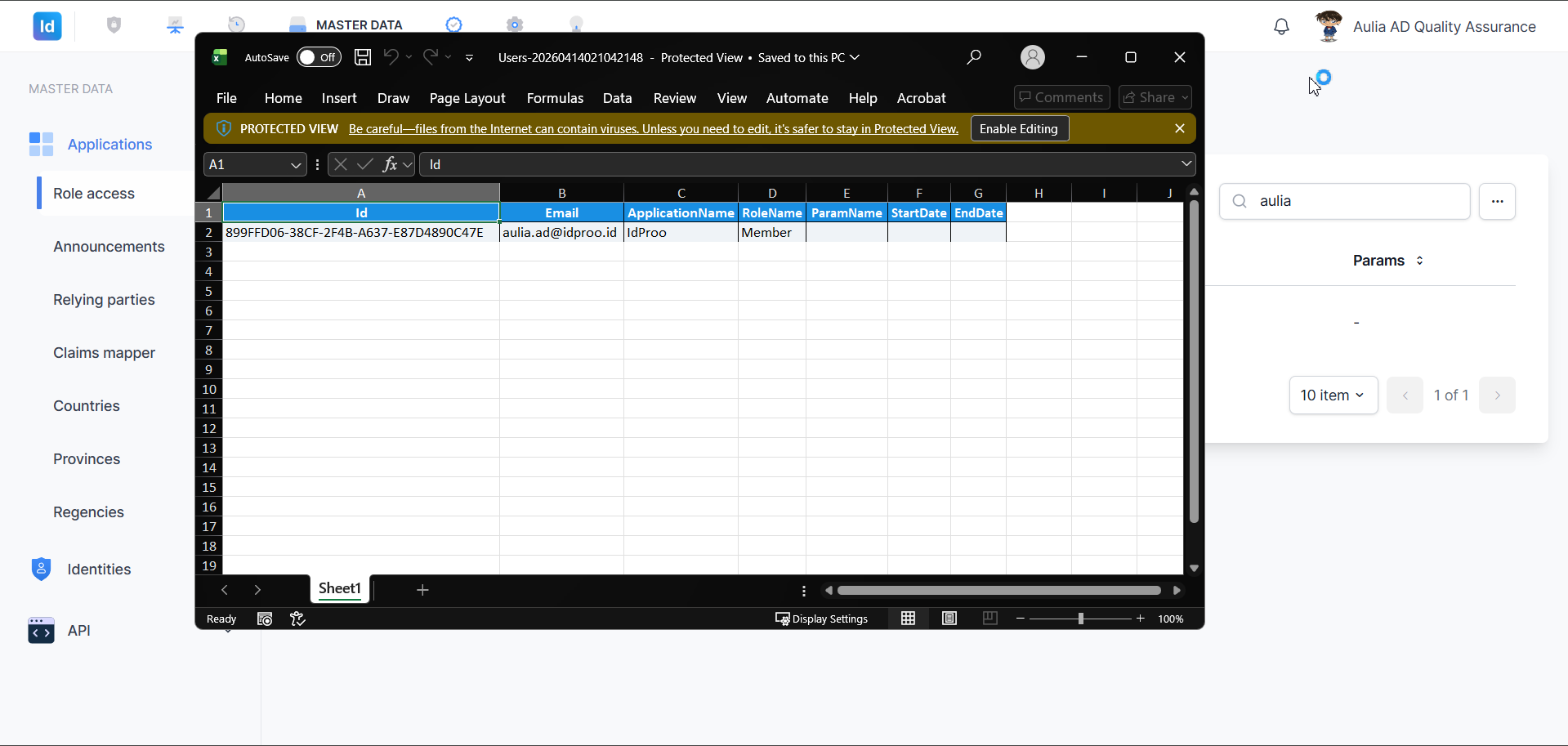Select row 5 header in Excel
This screenshot has height=746, width=1568.
coord(209,291)
